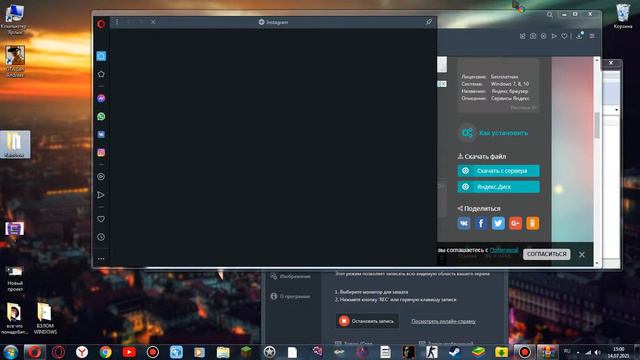Open Instagram in the Opera sidebar

(x=101, y=152)
